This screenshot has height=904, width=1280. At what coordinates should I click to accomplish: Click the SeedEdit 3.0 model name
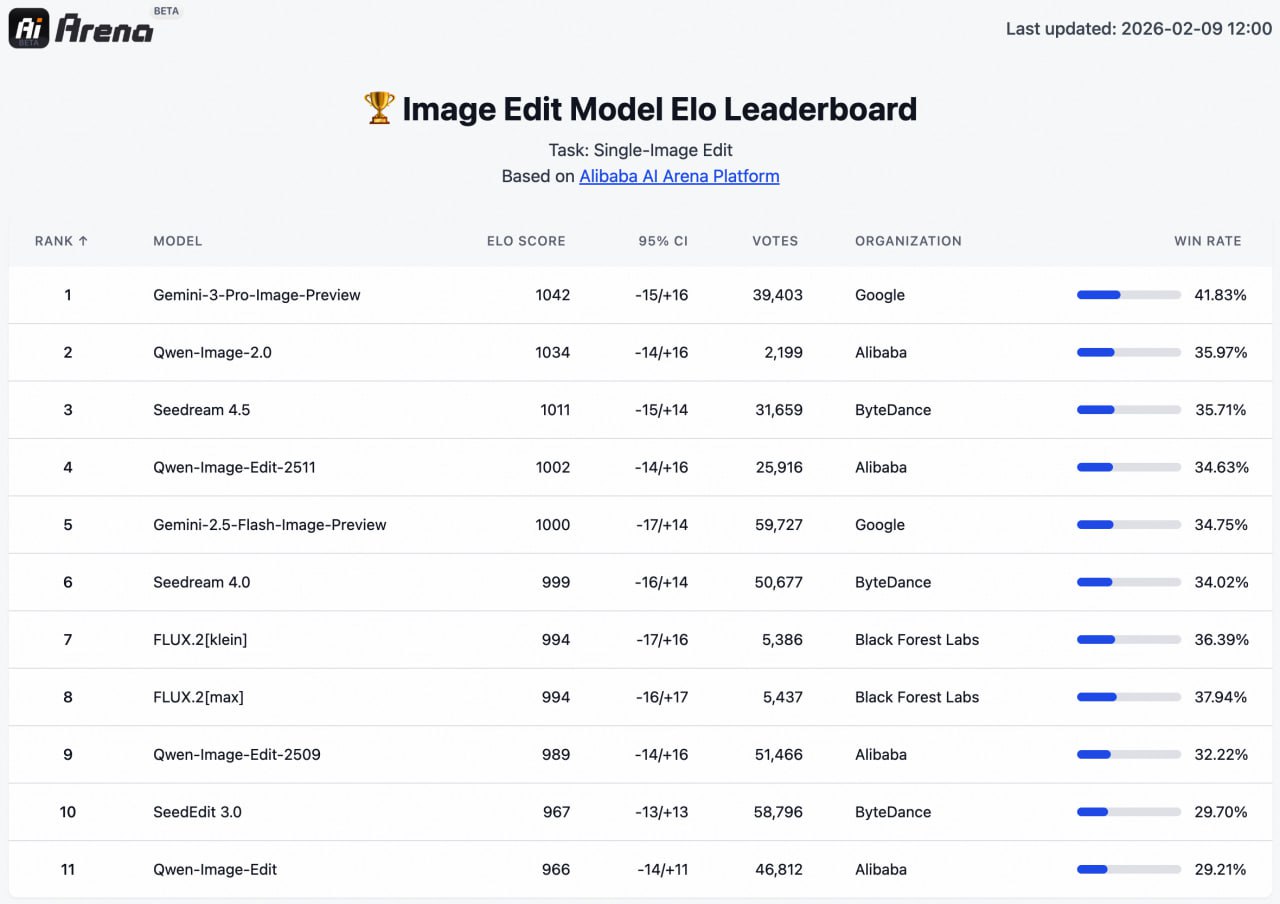point(197,812)
